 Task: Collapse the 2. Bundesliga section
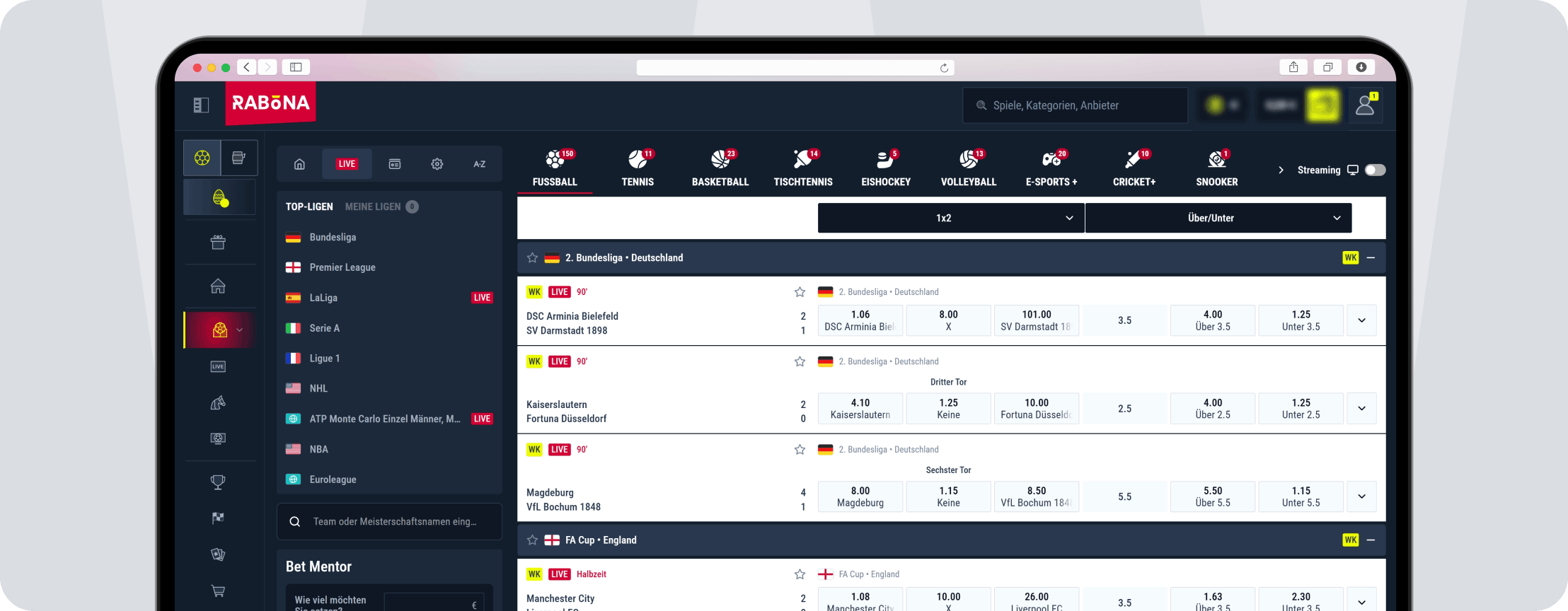pyautogui.click(x=1371, y=258)
